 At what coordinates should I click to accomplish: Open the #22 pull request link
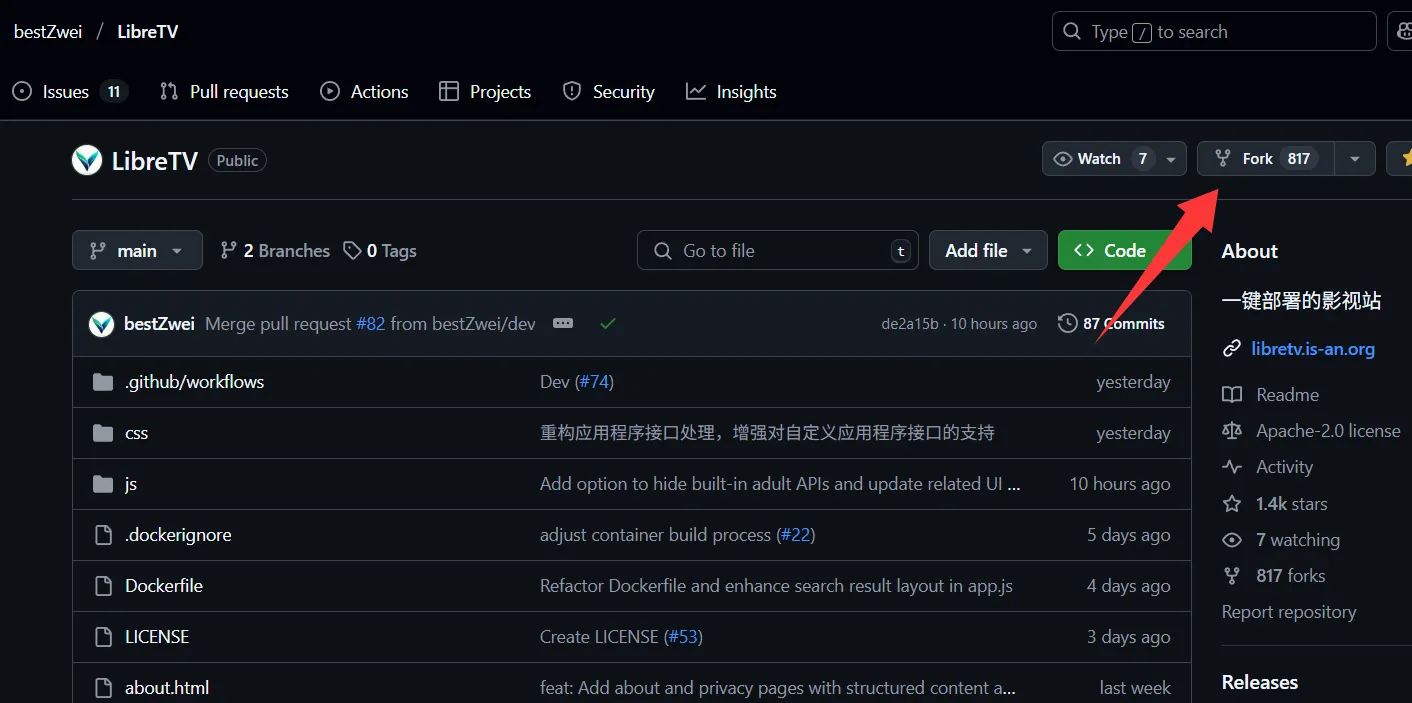point(796,535)
